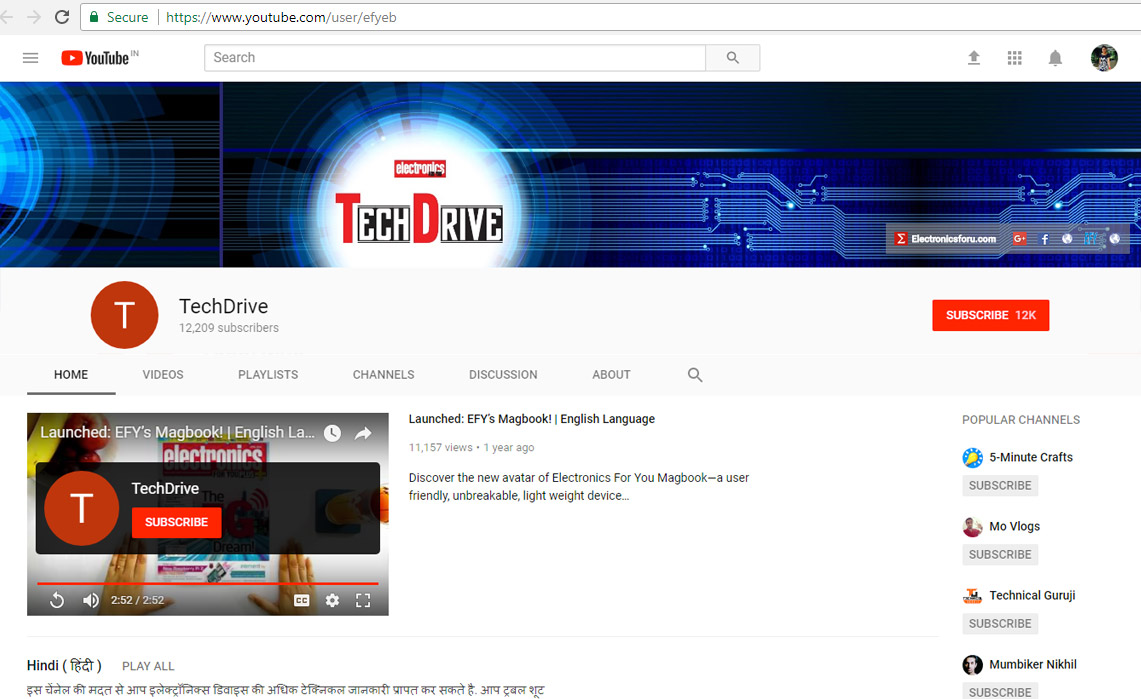Select the YouTube channel URL in the address bar
1141x699 pixels.
281,17
